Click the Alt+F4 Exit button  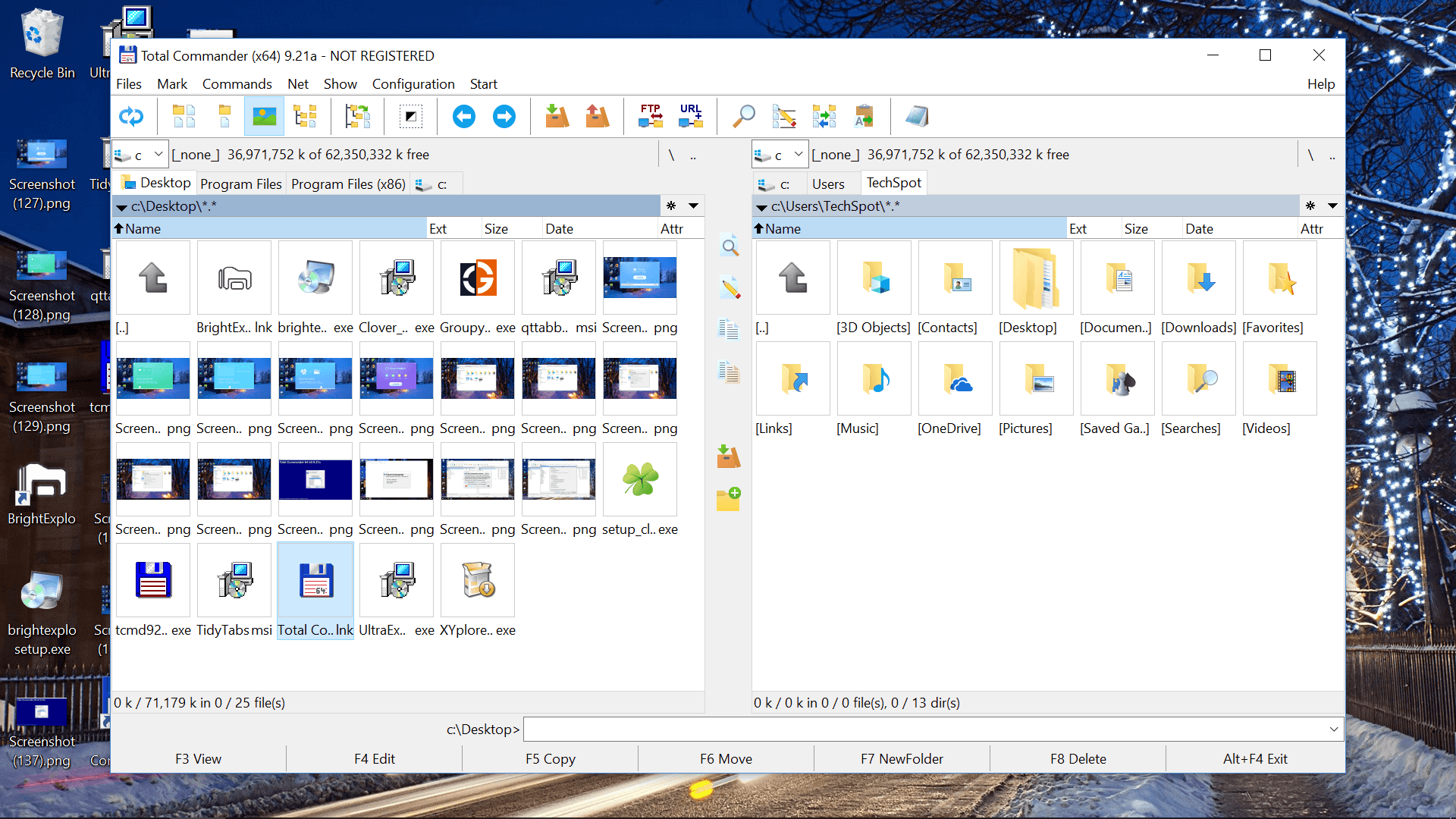click(x=1255, y=759)
